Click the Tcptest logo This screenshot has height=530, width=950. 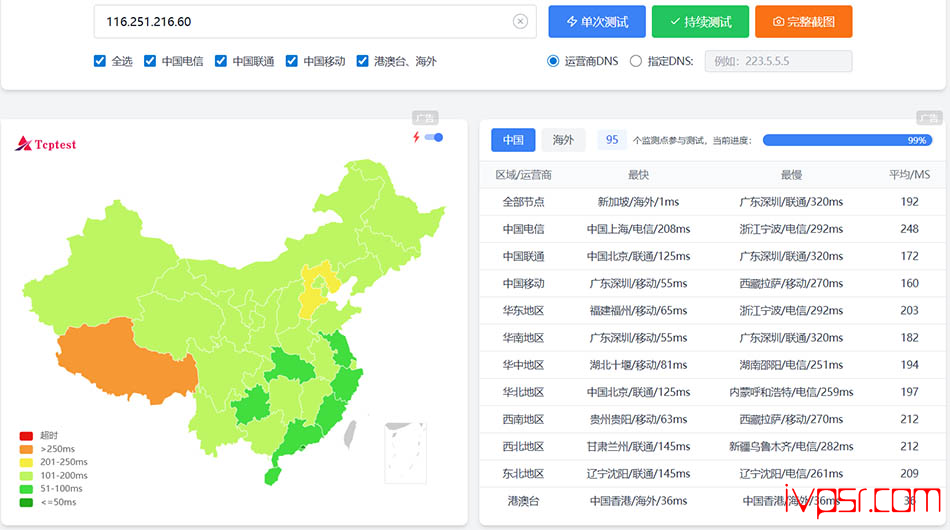46,144
